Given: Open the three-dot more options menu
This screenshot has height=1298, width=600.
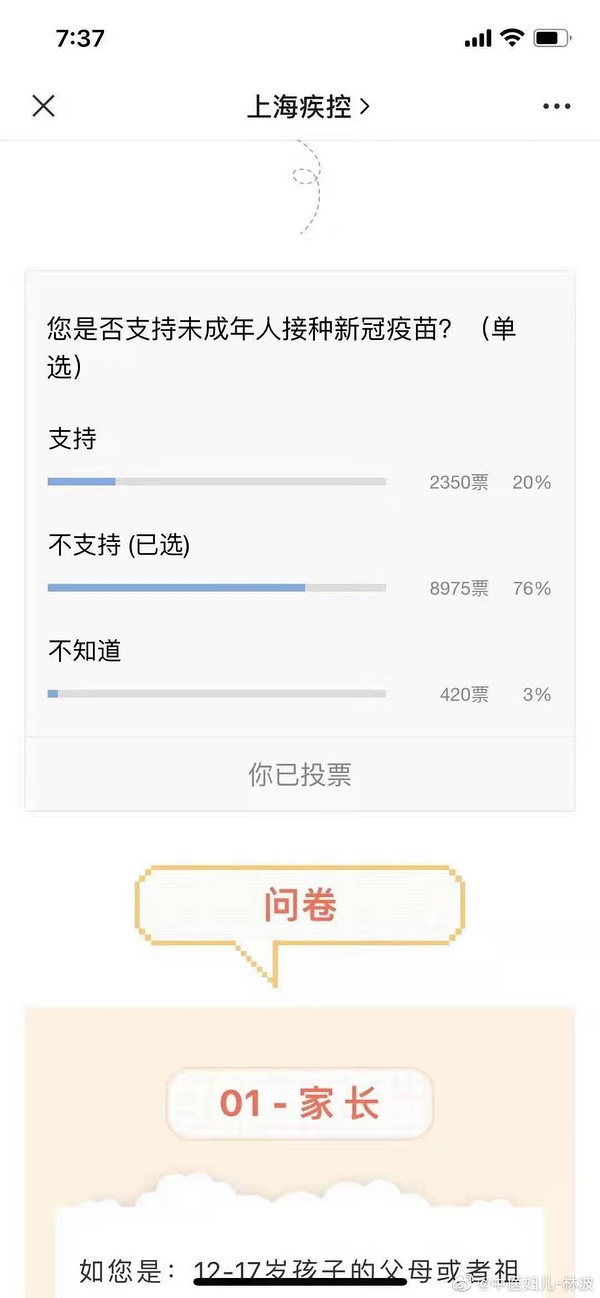Looking at the screenshot, I should coord(556,106).
